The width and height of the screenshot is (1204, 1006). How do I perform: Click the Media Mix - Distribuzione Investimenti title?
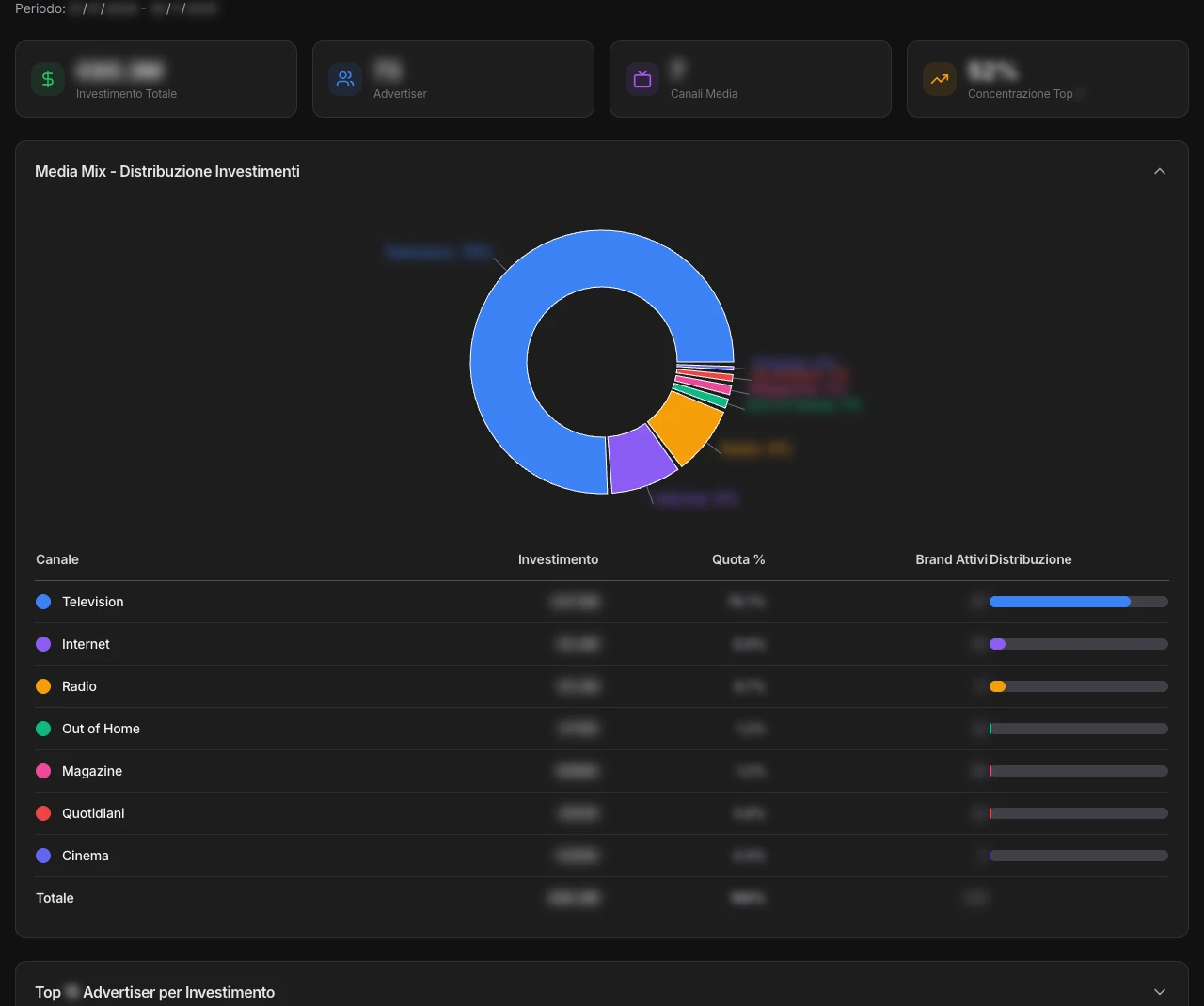(x=167, y=171)
